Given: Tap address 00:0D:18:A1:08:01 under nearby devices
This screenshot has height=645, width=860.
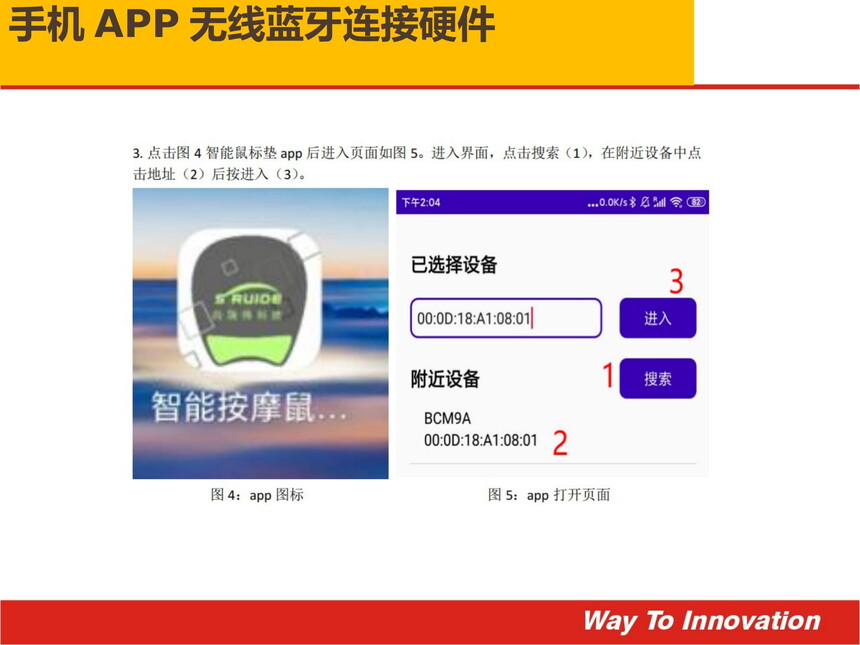Looking at the screenshot, I should point(480,440).
